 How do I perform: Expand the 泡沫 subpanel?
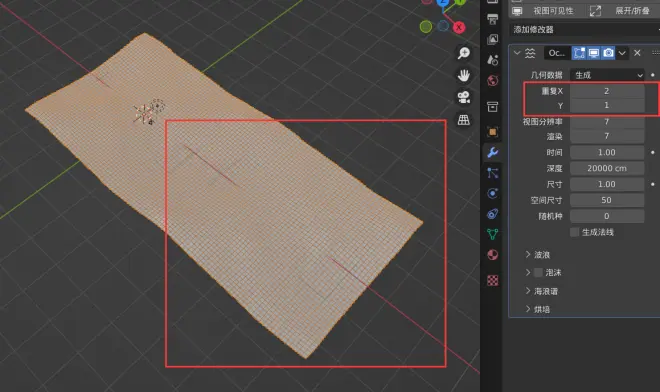point(528,273)
